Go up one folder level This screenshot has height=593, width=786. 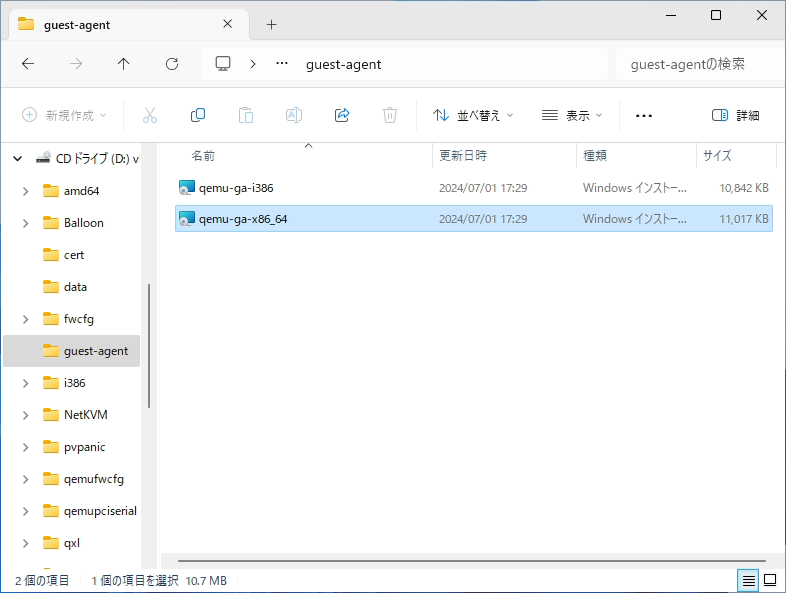(123, 64)
